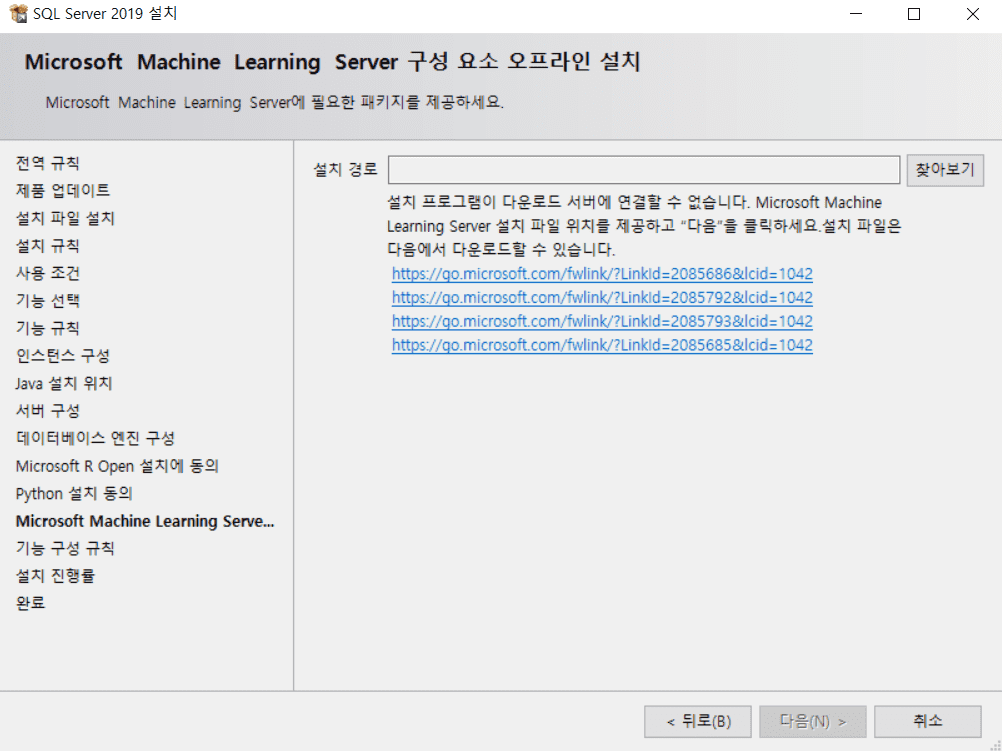The height and width of the screenshot is (751, 1002).
Task: Select the 설치 진행률 step
Action: 55,576
